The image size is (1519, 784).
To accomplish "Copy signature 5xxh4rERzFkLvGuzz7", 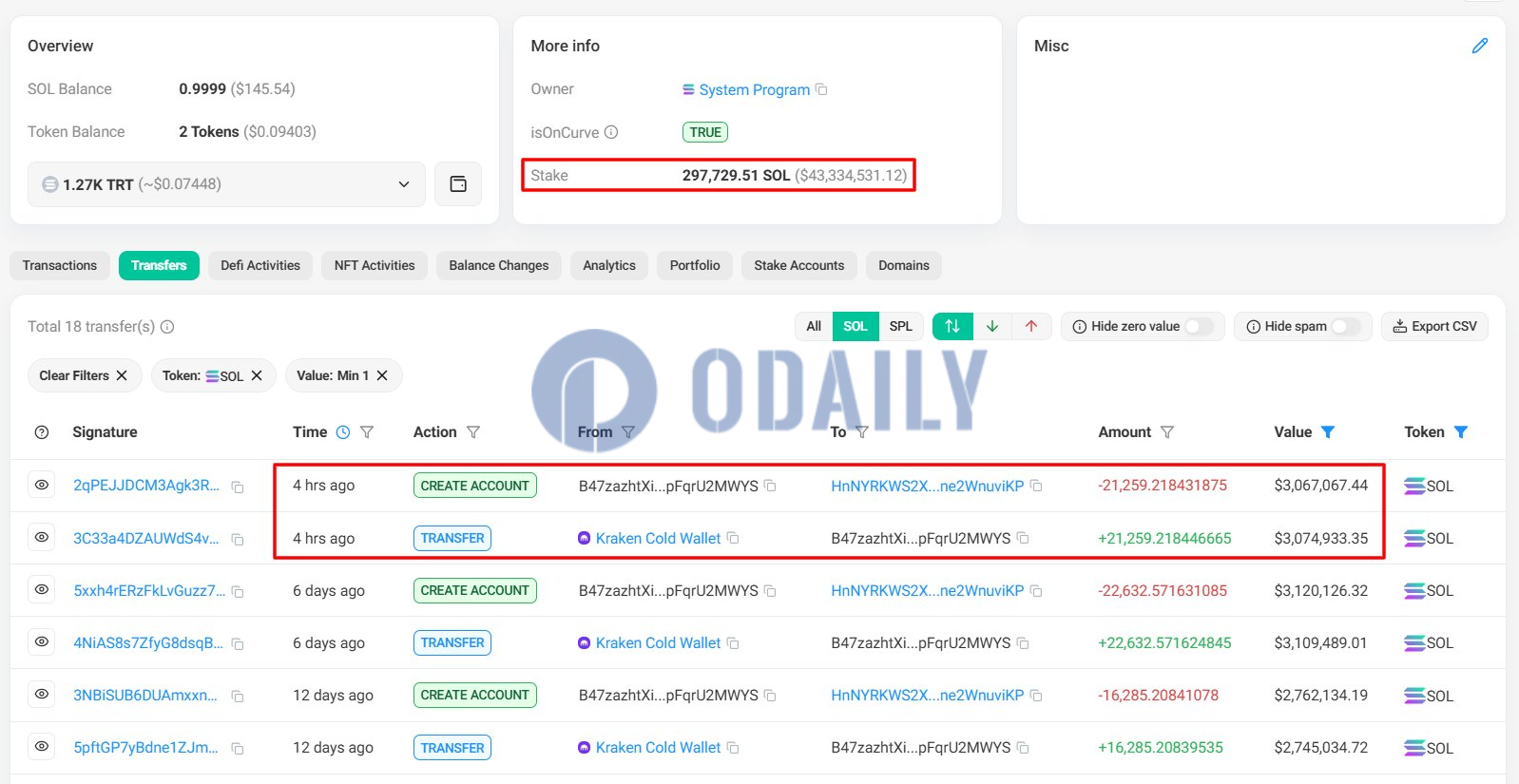I will (x=238, y=591).
